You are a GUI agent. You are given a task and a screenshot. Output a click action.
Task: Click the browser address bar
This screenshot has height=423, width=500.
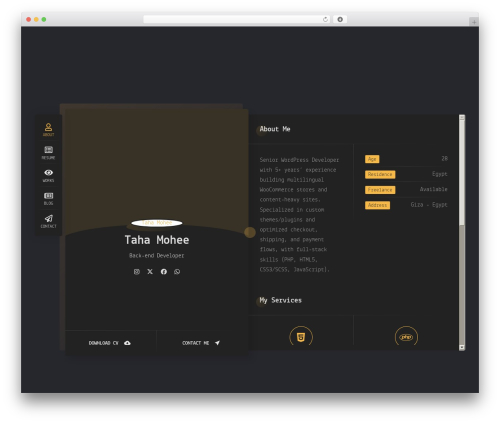pos(237,20)
